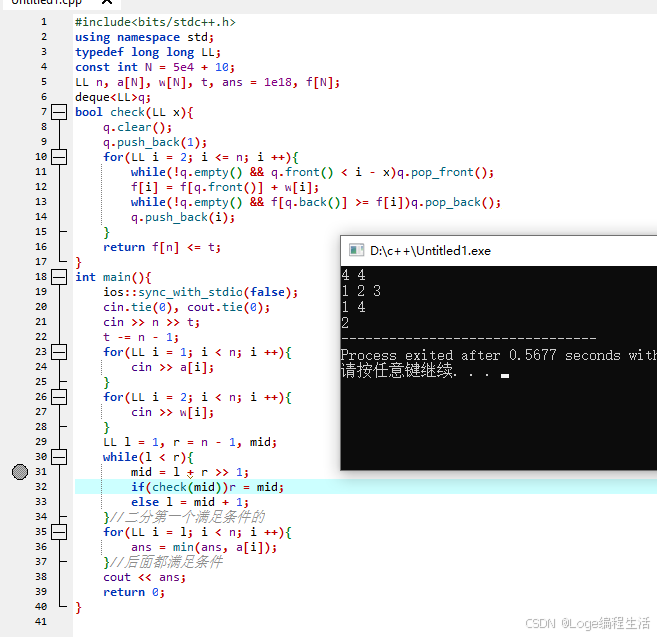Click 'f[i] = f[q.front()] + w[i];' line
The height and width of the screenshot is (637, 657).
[225, 187]
